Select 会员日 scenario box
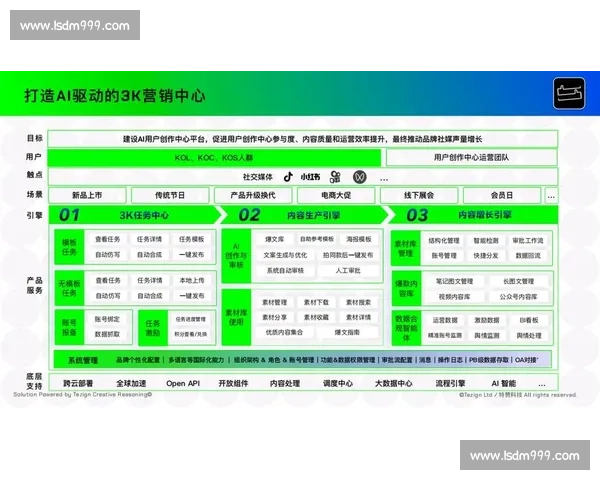The height and width of the screenshot is (480, 600). pos(502,195)
